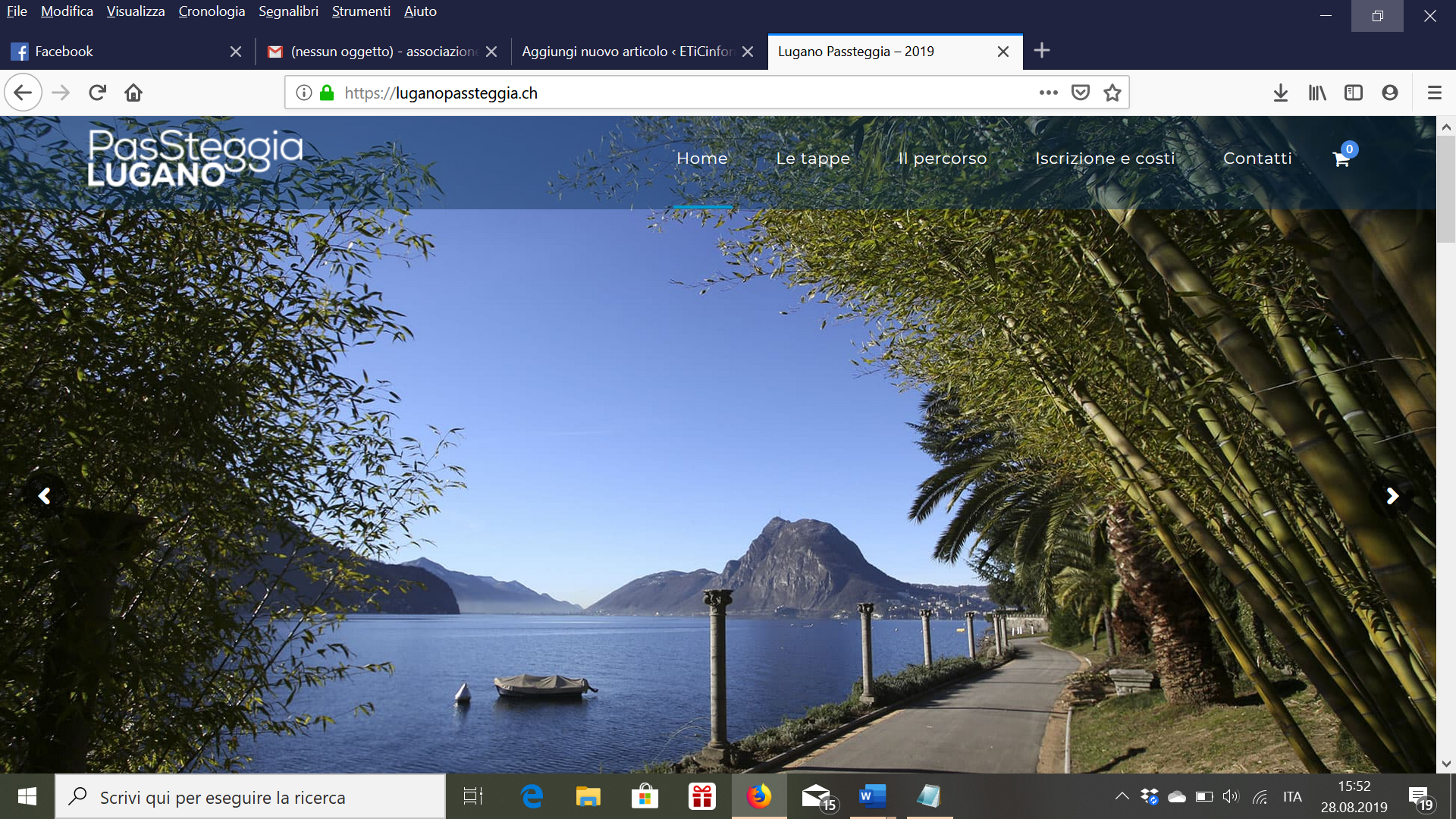Open the Visualizza menu
This screenshot has width=1456, height=819.
point(136,11)
